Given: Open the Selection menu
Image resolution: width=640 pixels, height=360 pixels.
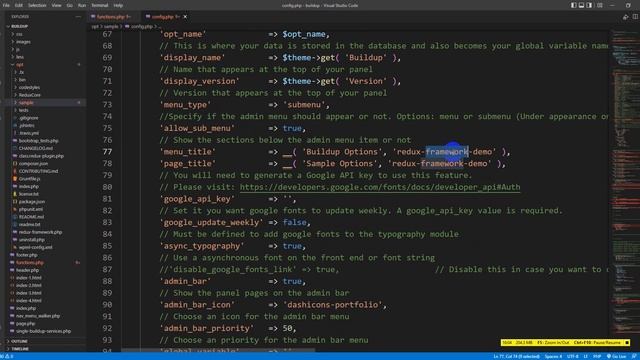Looking at the screenshot, I should click(37, 5).
